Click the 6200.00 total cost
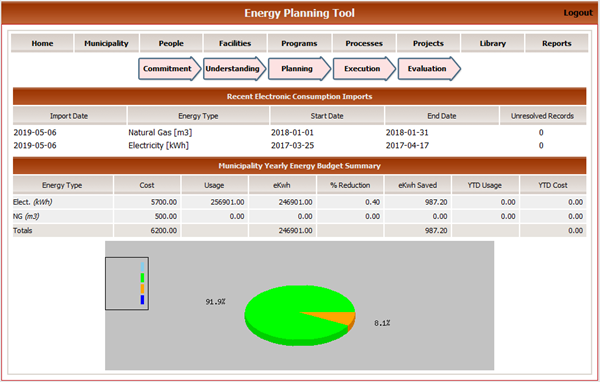 (164, 230)
